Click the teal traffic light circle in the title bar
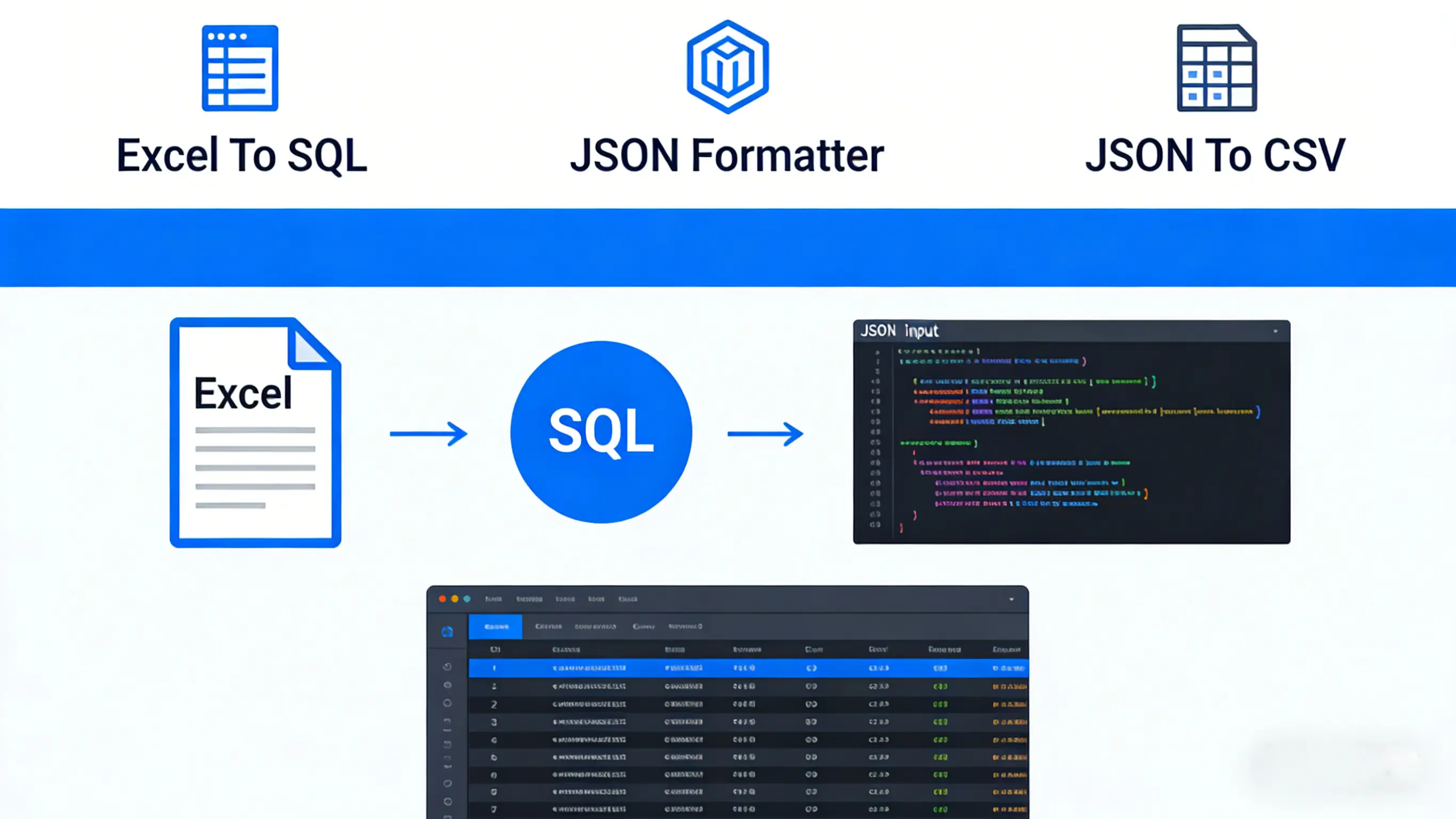Image resolution: width=1456 pixels, height=819 pixels. (x=467, y=600)
